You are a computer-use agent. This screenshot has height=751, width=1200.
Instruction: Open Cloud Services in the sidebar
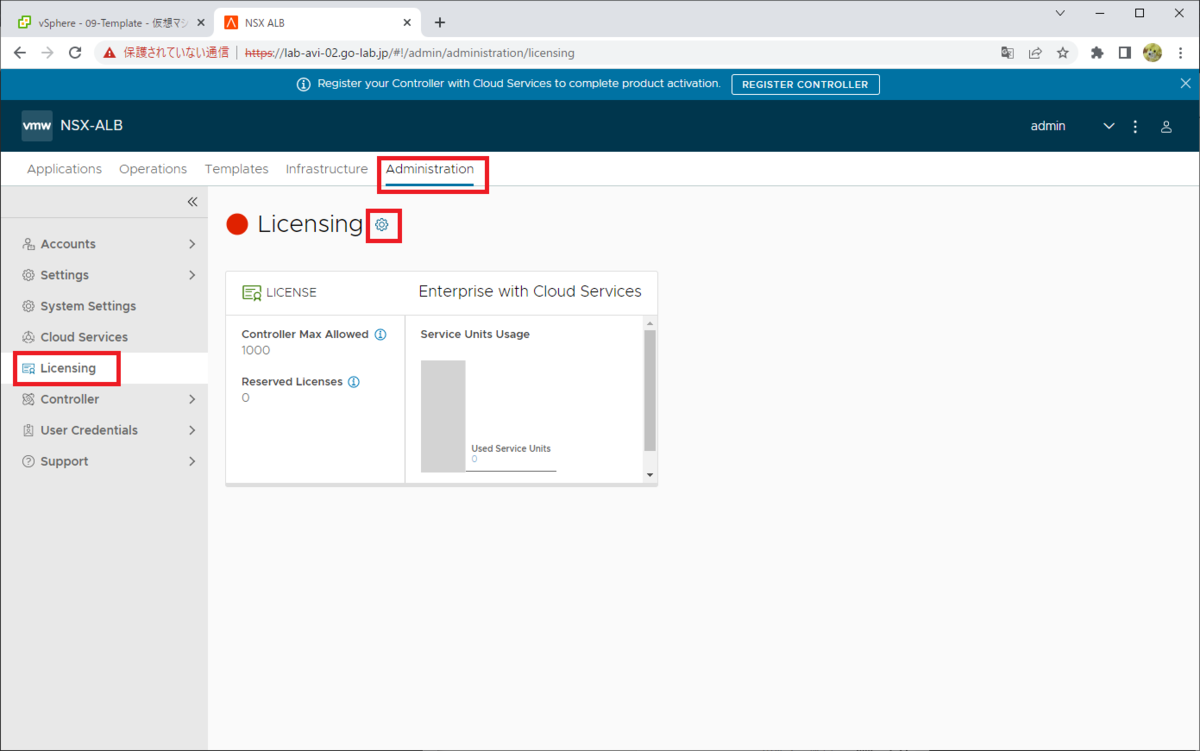pos(104,337)
